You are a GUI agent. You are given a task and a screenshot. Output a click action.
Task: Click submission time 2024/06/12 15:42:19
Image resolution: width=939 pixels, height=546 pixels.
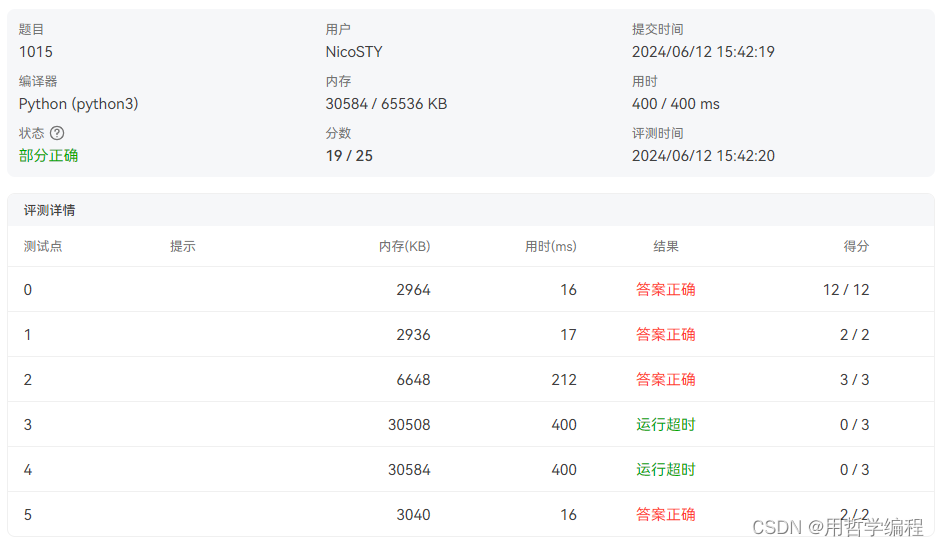click(x=703, y=52)
